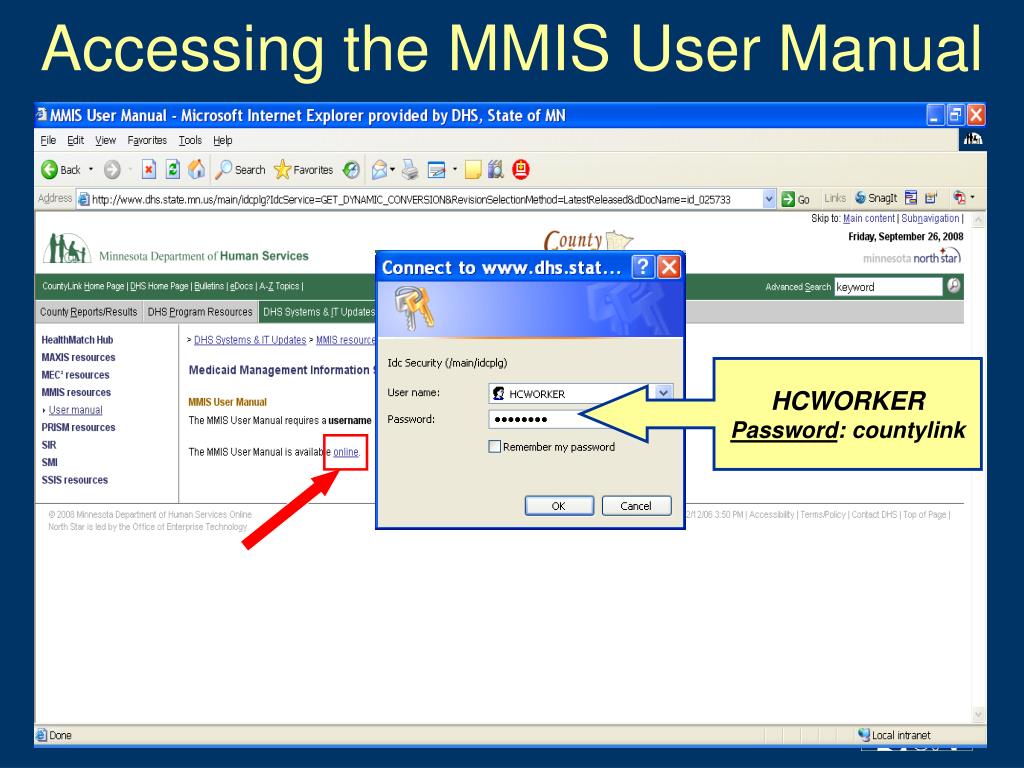Viewport: 1024px width, 768px height.
Task: Click the Adobe PDF converter icon
Action: (x=959, y=197)
